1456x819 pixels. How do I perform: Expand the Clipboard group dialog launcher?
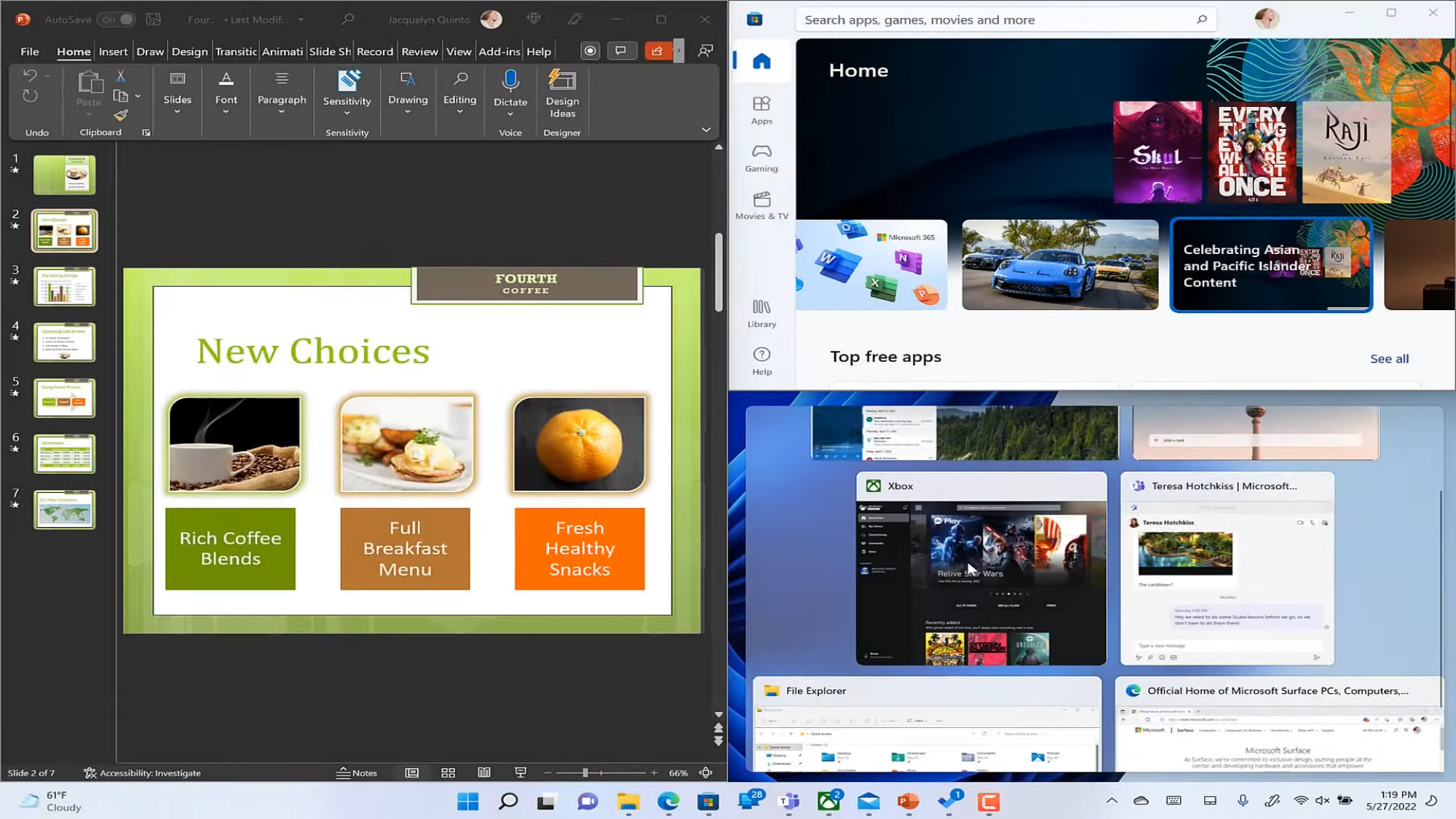tap(146, 132)
